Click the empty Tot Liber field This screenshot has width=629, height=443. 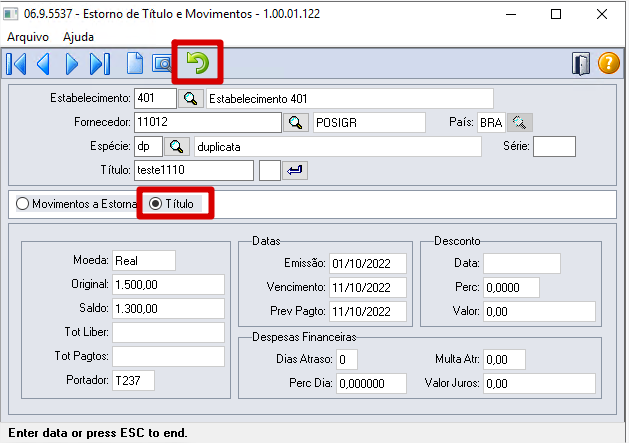(x=168, y=332)
